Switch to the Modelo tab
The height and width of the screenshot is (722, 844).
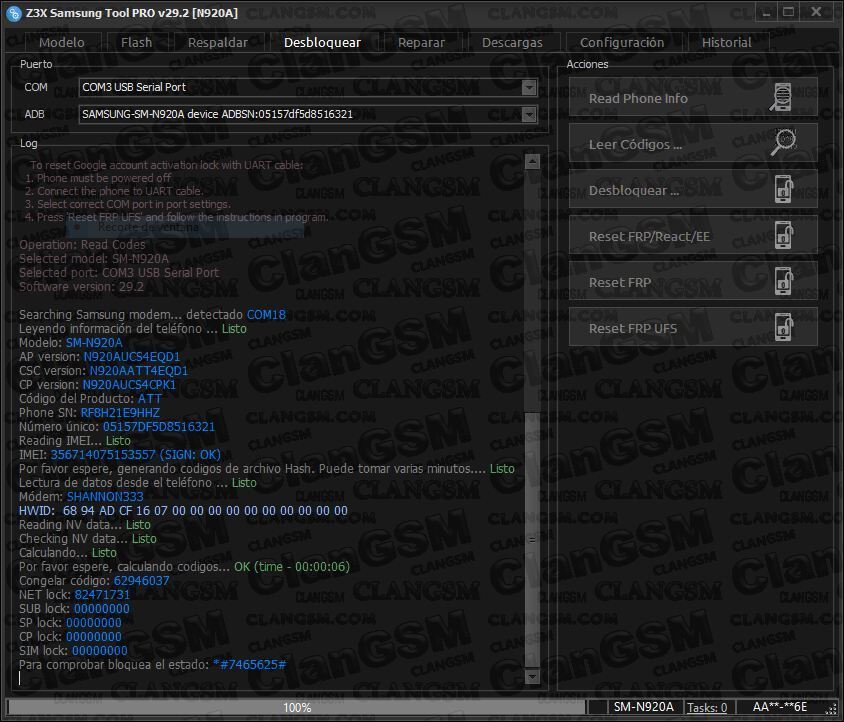click(x=62, y=43)
